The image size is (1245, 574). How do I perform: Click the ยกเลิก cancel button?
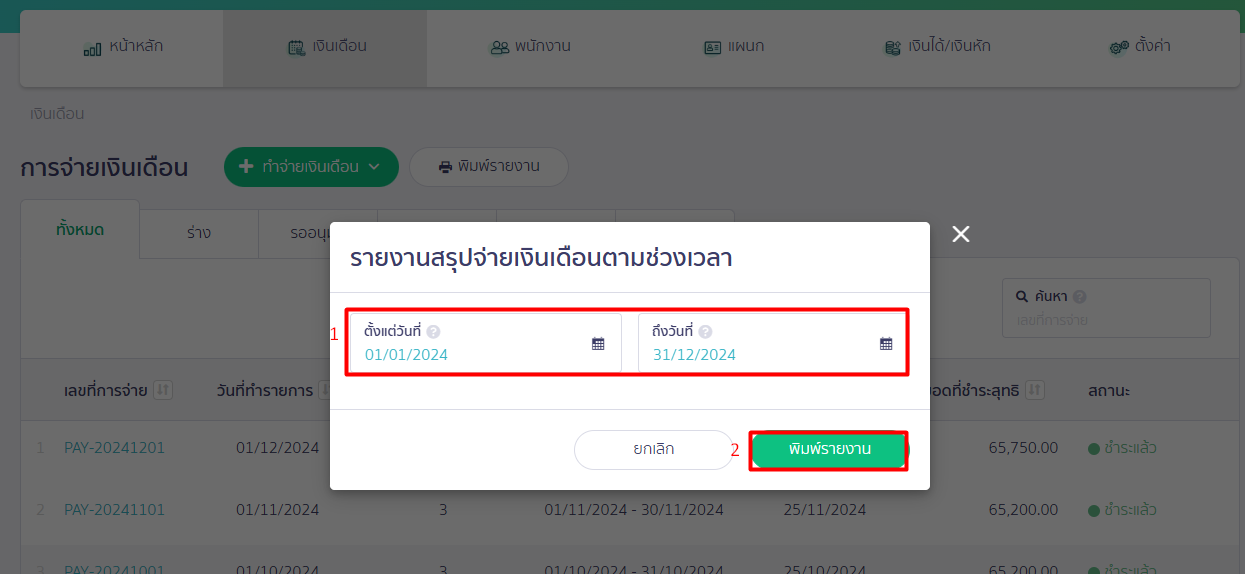click(x=654, y=450)
